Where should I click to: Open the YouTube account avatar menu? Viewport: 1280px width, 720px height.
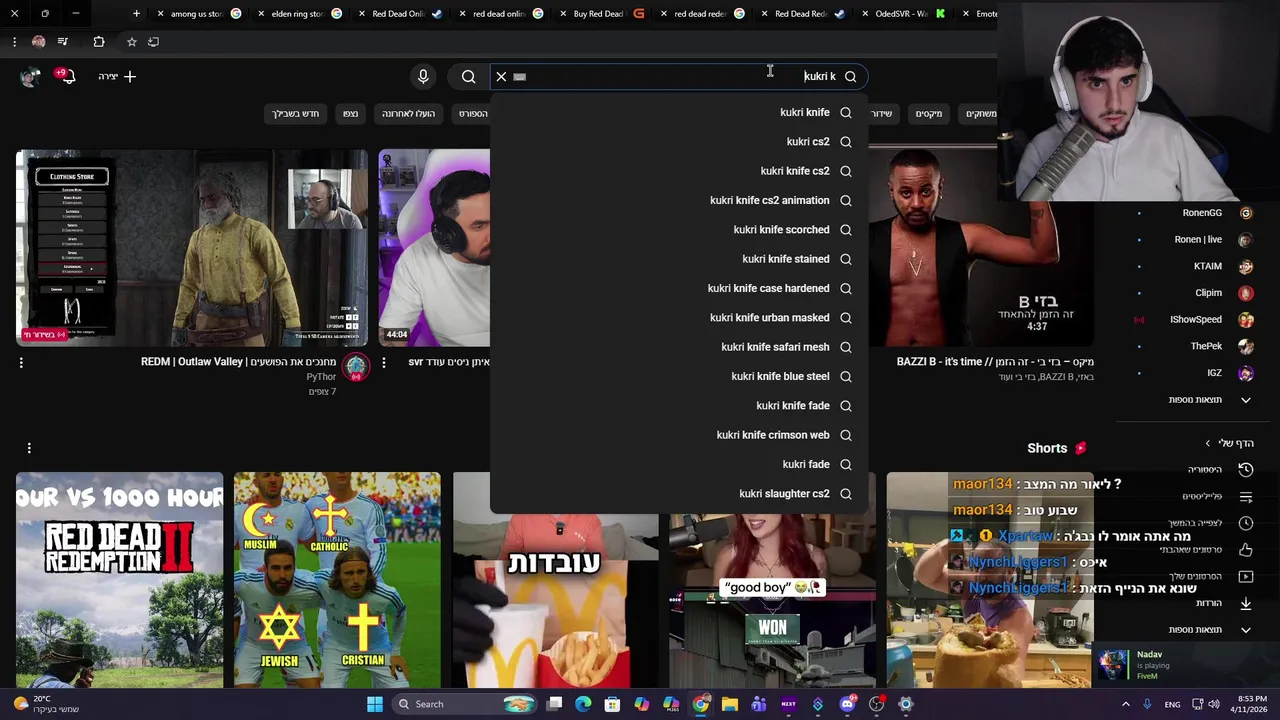(29, 76)
